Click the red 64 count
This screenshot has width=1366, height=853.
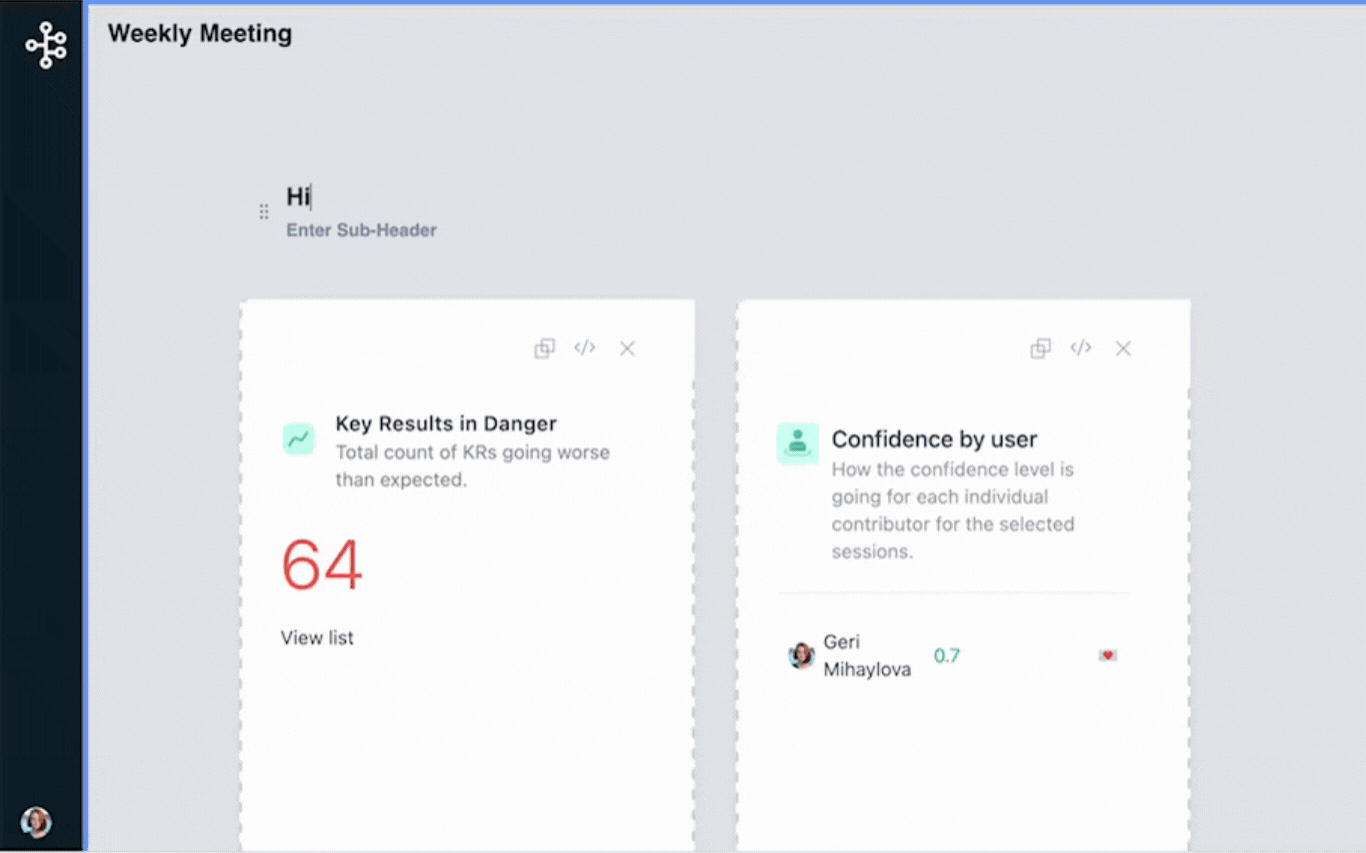(321, 565)
